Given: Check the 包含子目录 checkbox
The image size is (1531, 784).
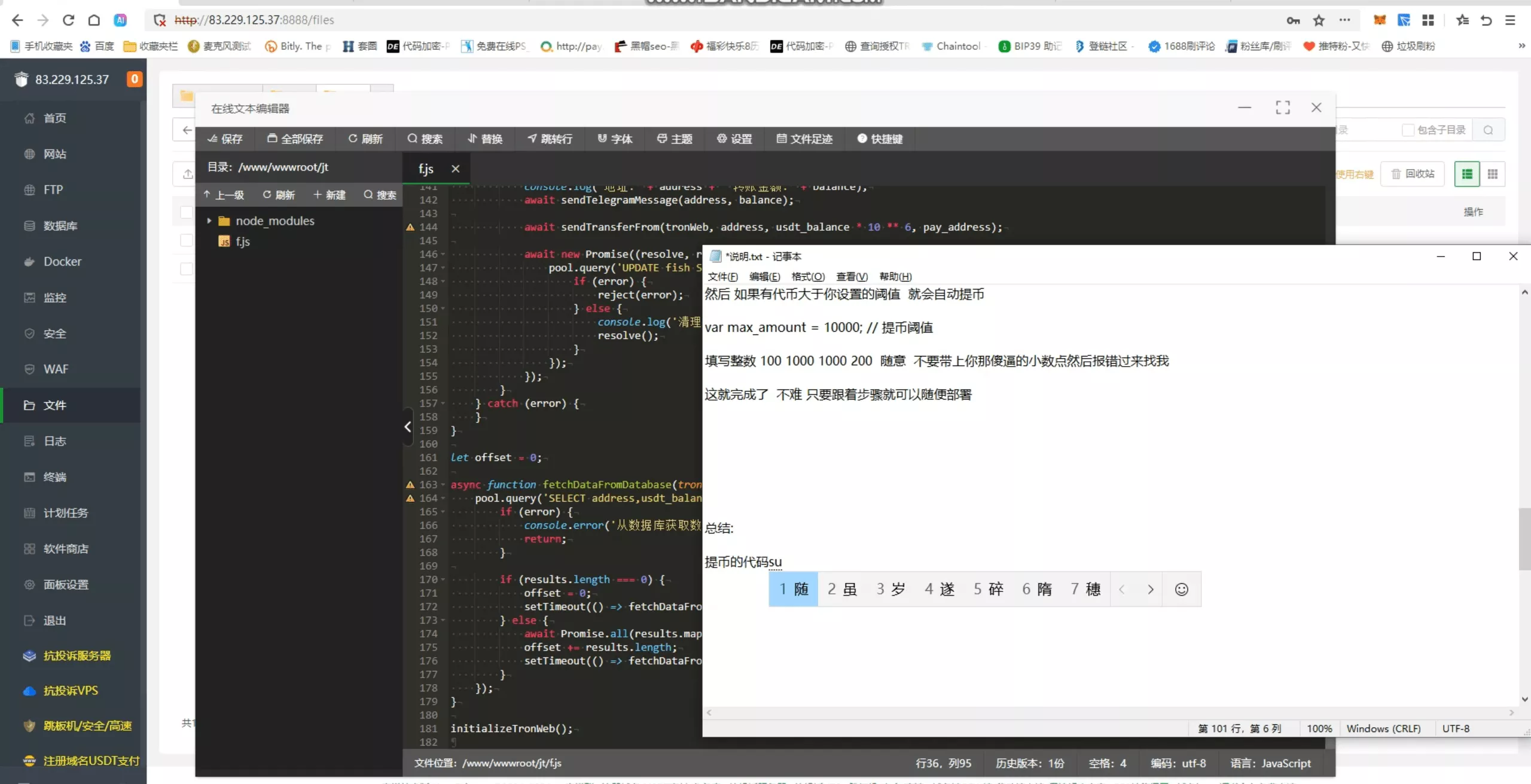Looking at the screenshot, I should point(1409,129).
